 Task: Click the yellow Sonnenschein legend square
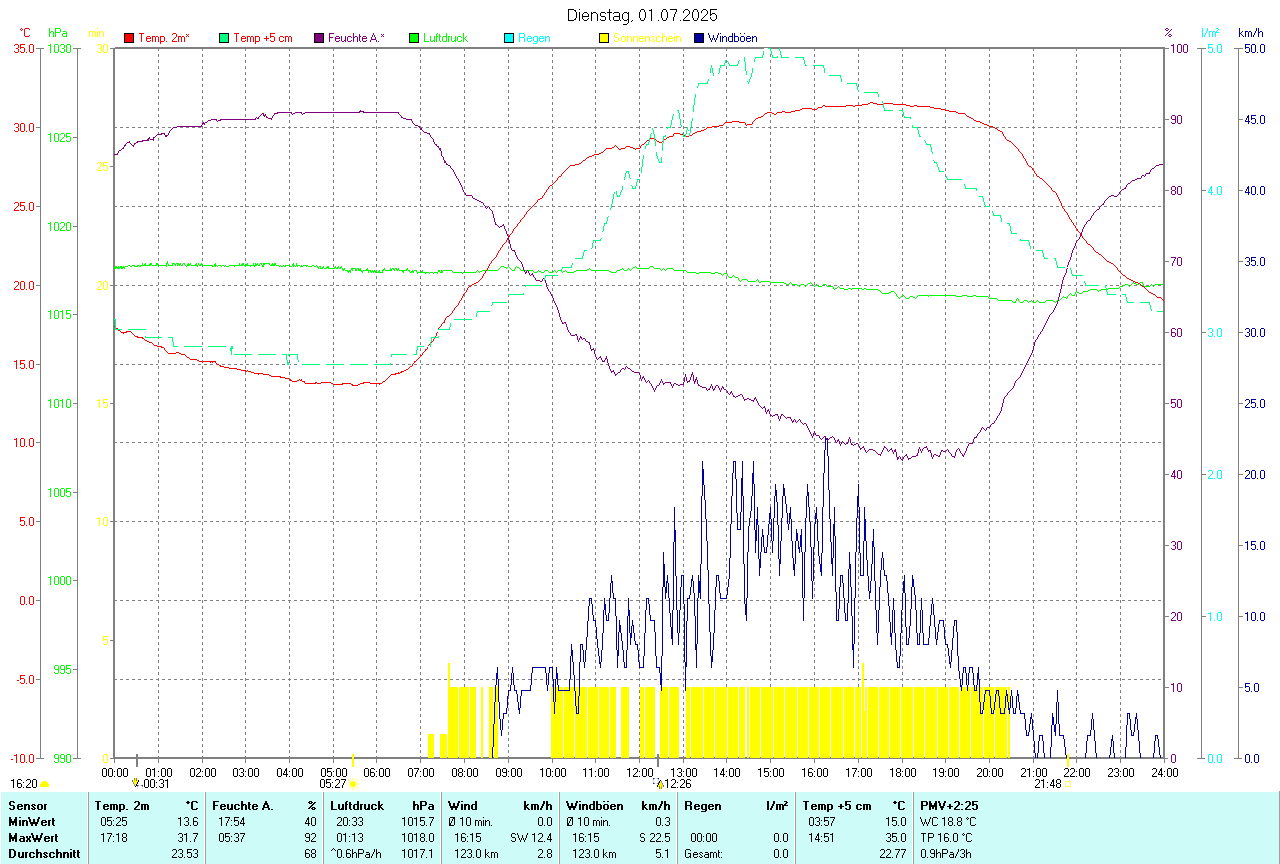(x=604, y=38)
